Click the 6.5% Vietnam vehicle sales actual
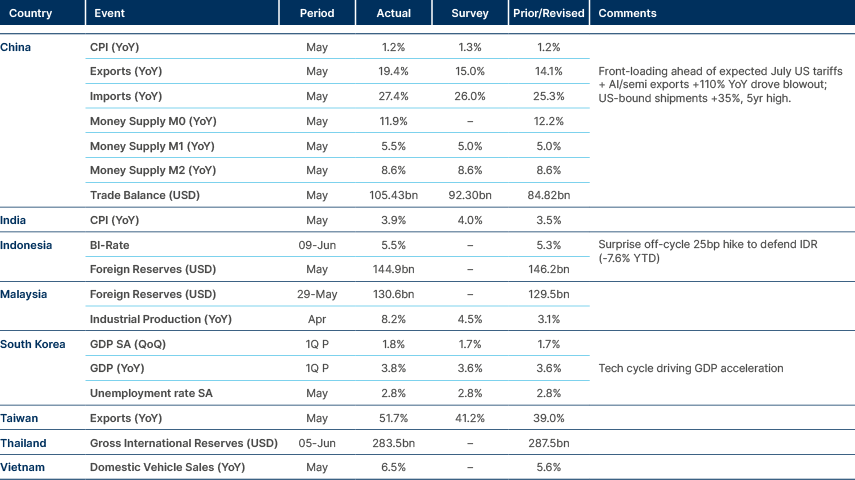Viewport: 855px width, 480px height. coord(393,467)
